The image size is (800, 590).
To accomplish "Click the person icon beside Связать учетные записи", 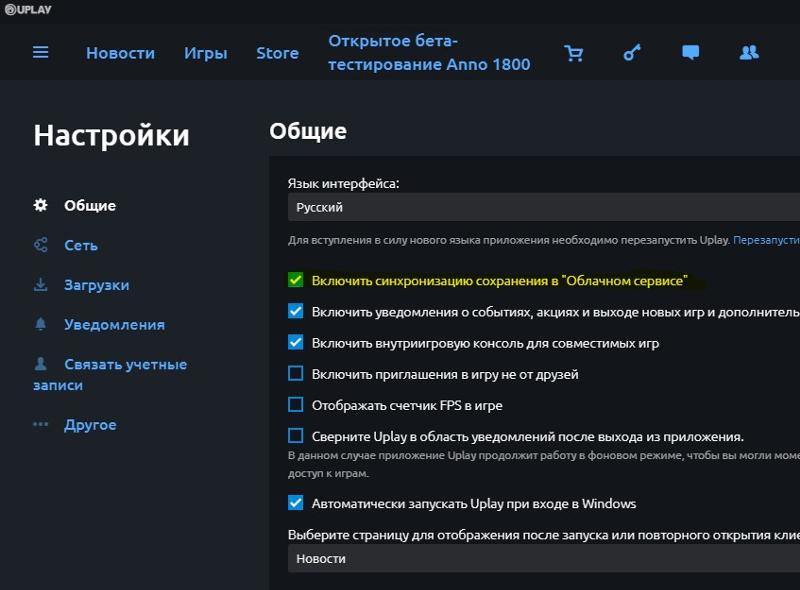I will click(x=41, y=364).
